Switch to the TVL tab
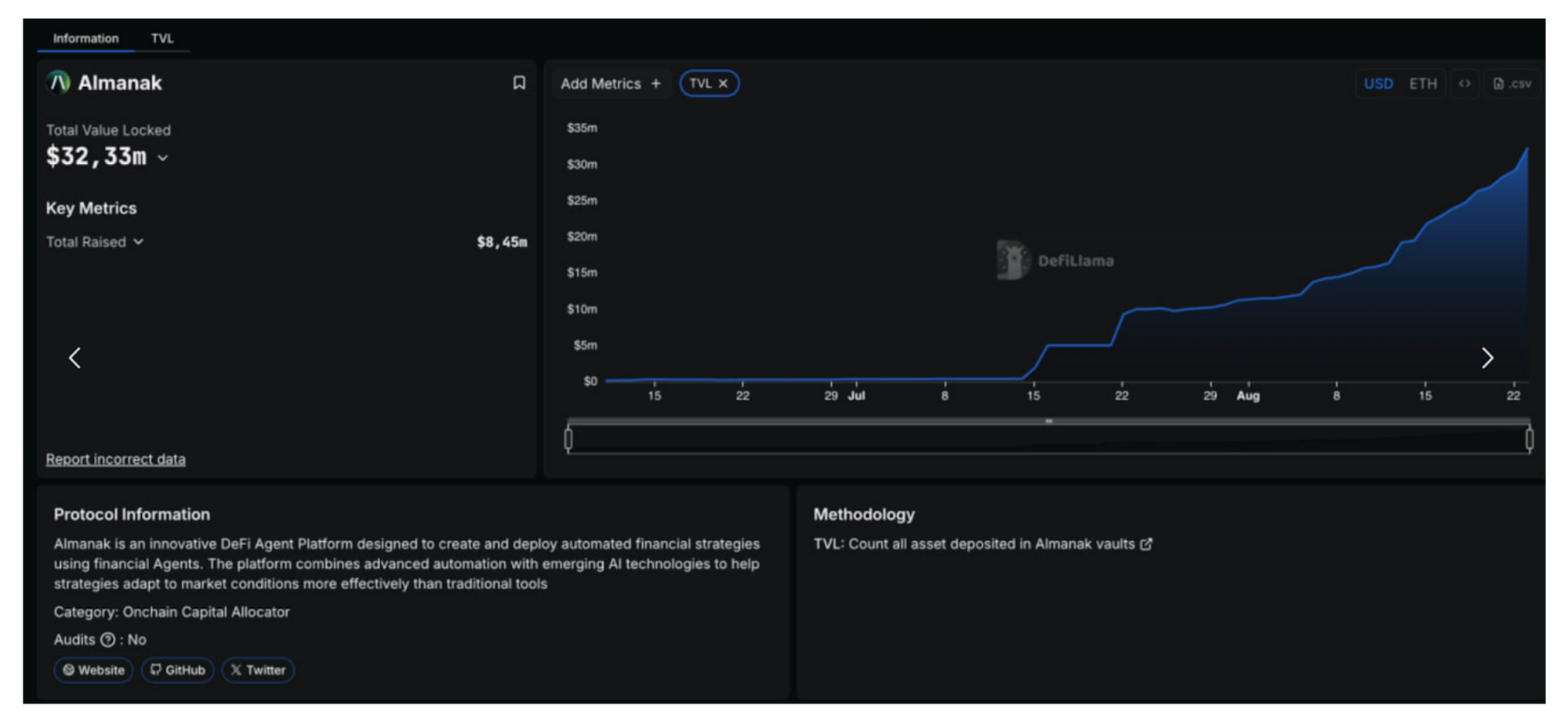 162,38
